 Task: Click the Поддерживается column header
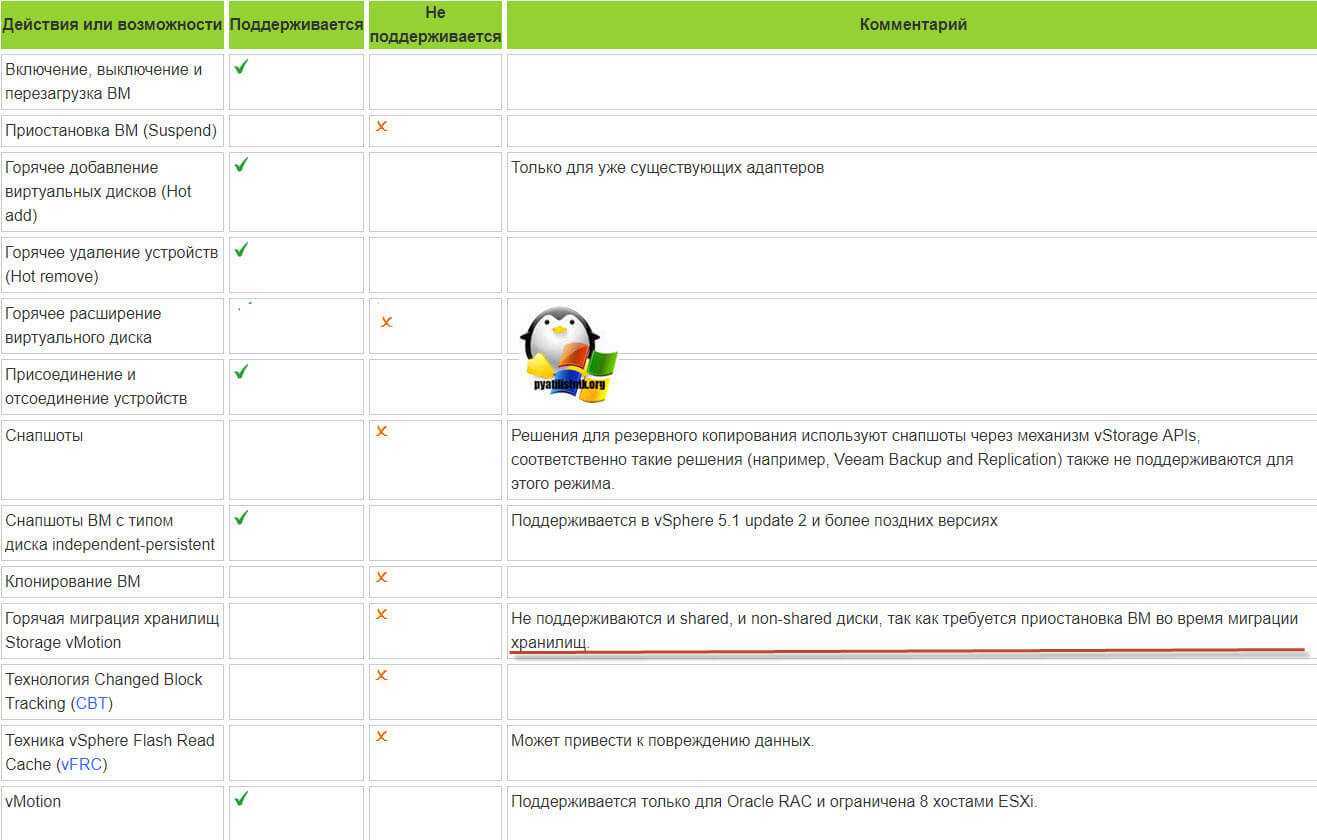pyautogui.click(x=296, y=25)
